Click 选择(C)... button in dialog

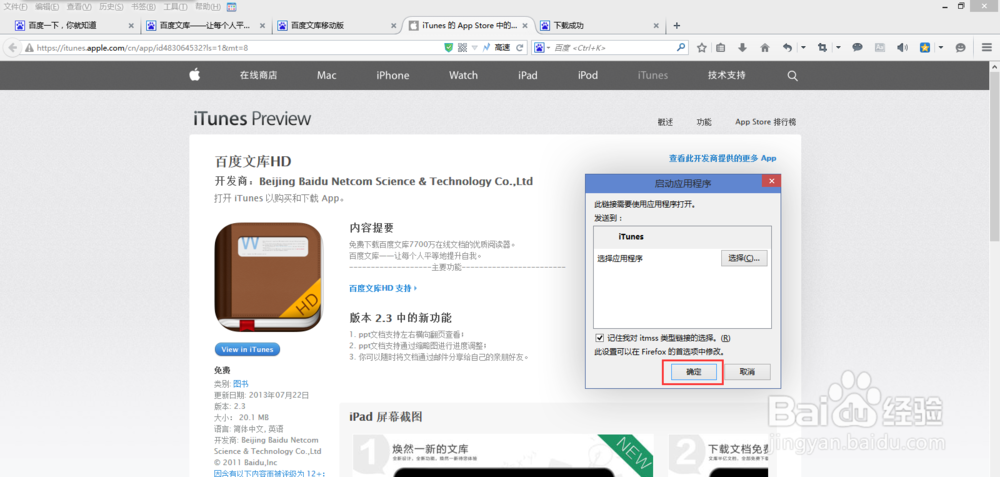click(744, 258)
